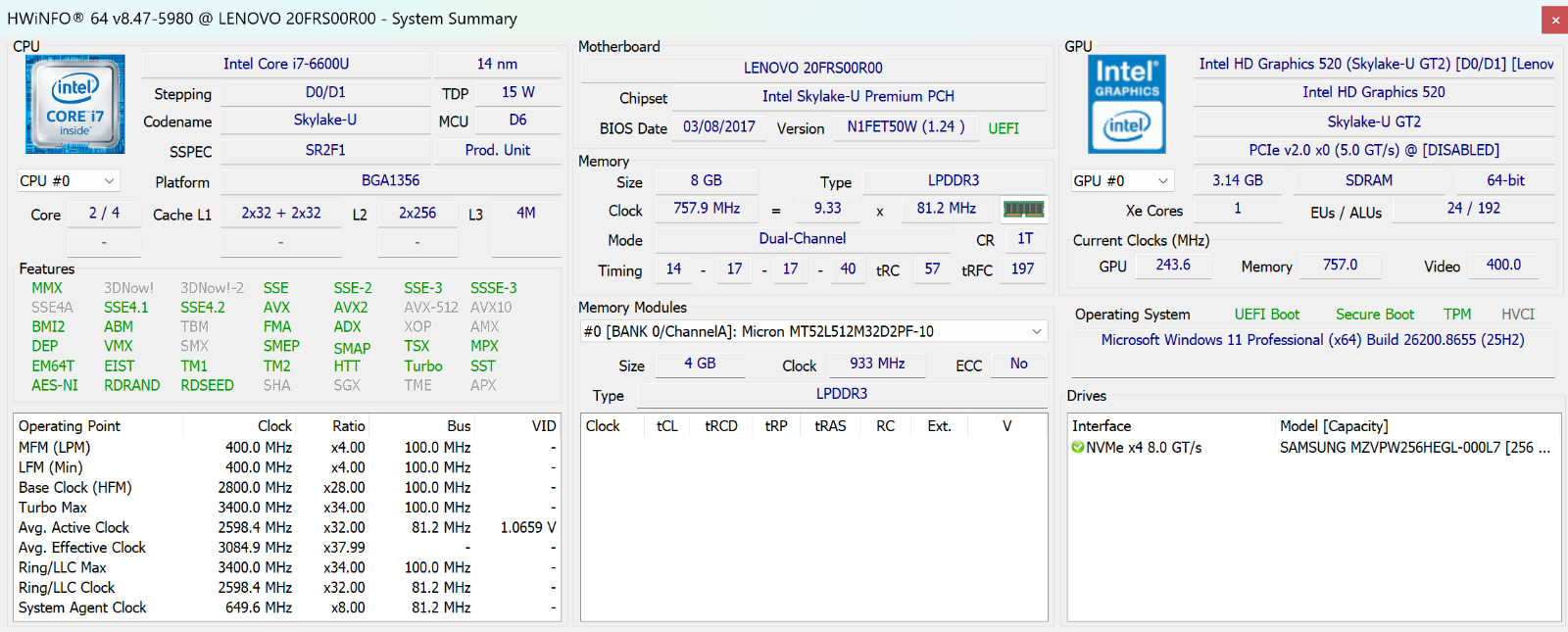Click the MCU D6 value

click(518, 120)
